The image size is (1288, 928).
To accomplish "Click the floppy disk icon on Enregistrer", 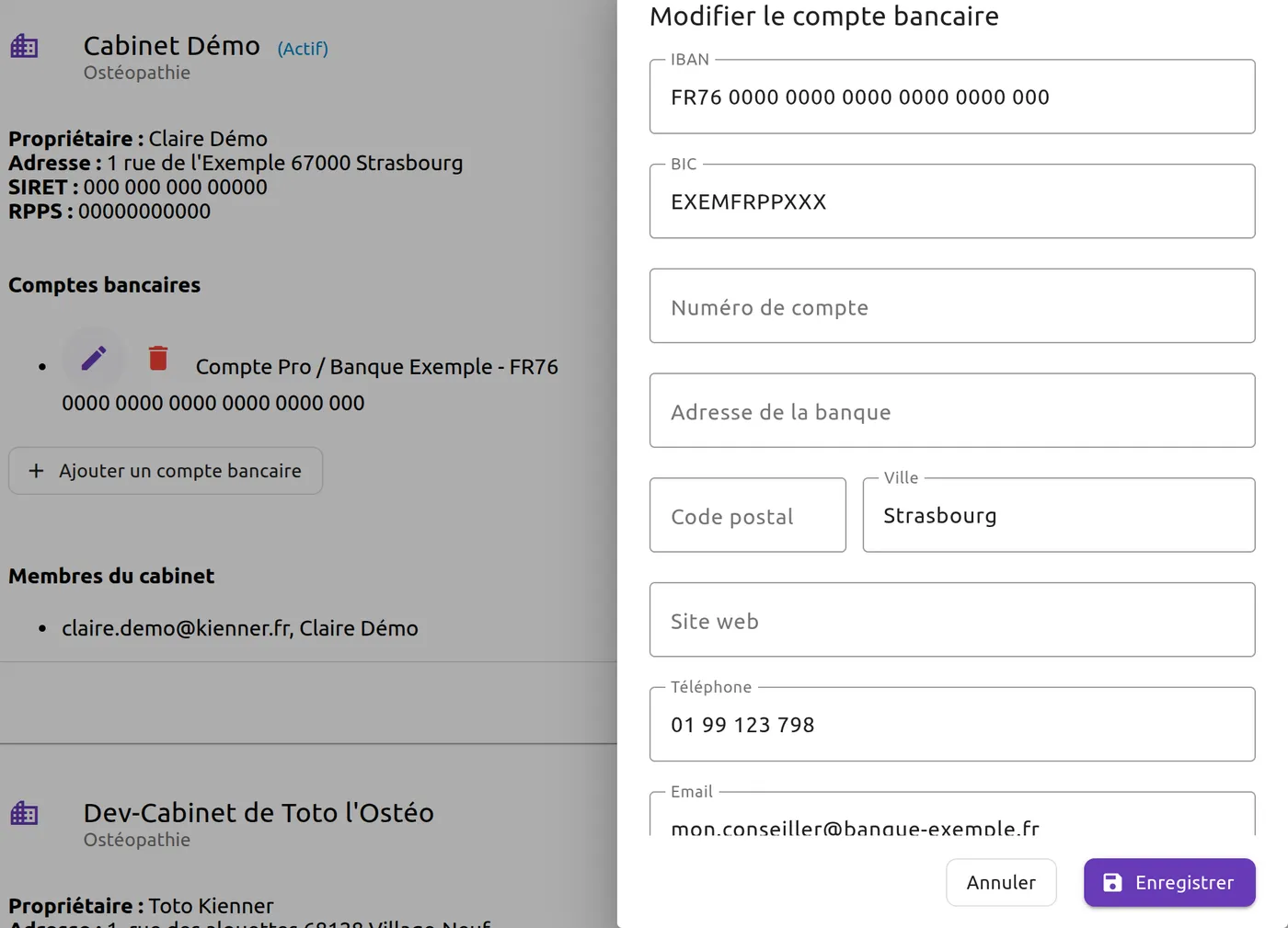I will pos(1112,883).
